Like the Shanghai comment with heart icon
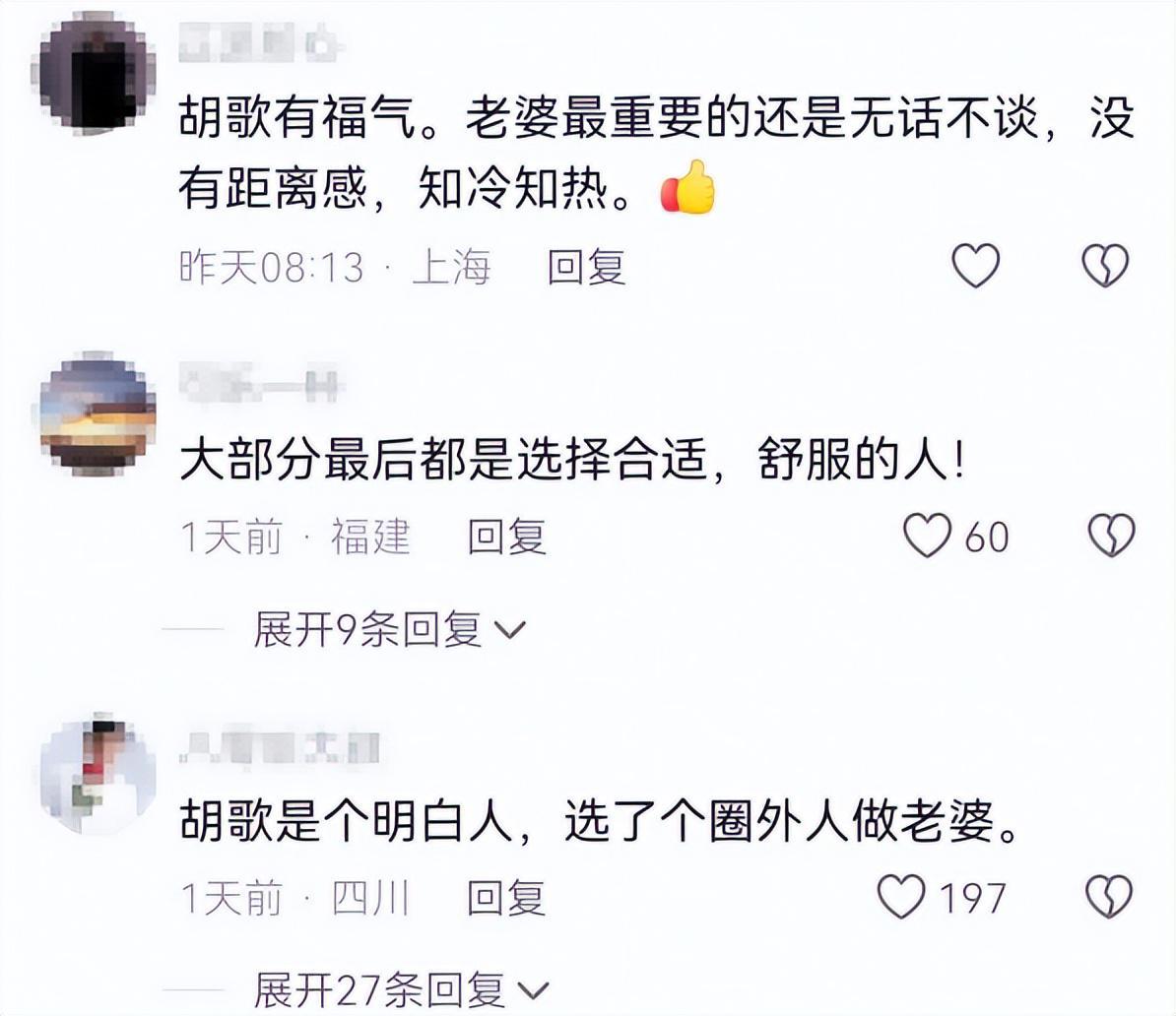1176x1016 pixels. [x=975, y=266]
